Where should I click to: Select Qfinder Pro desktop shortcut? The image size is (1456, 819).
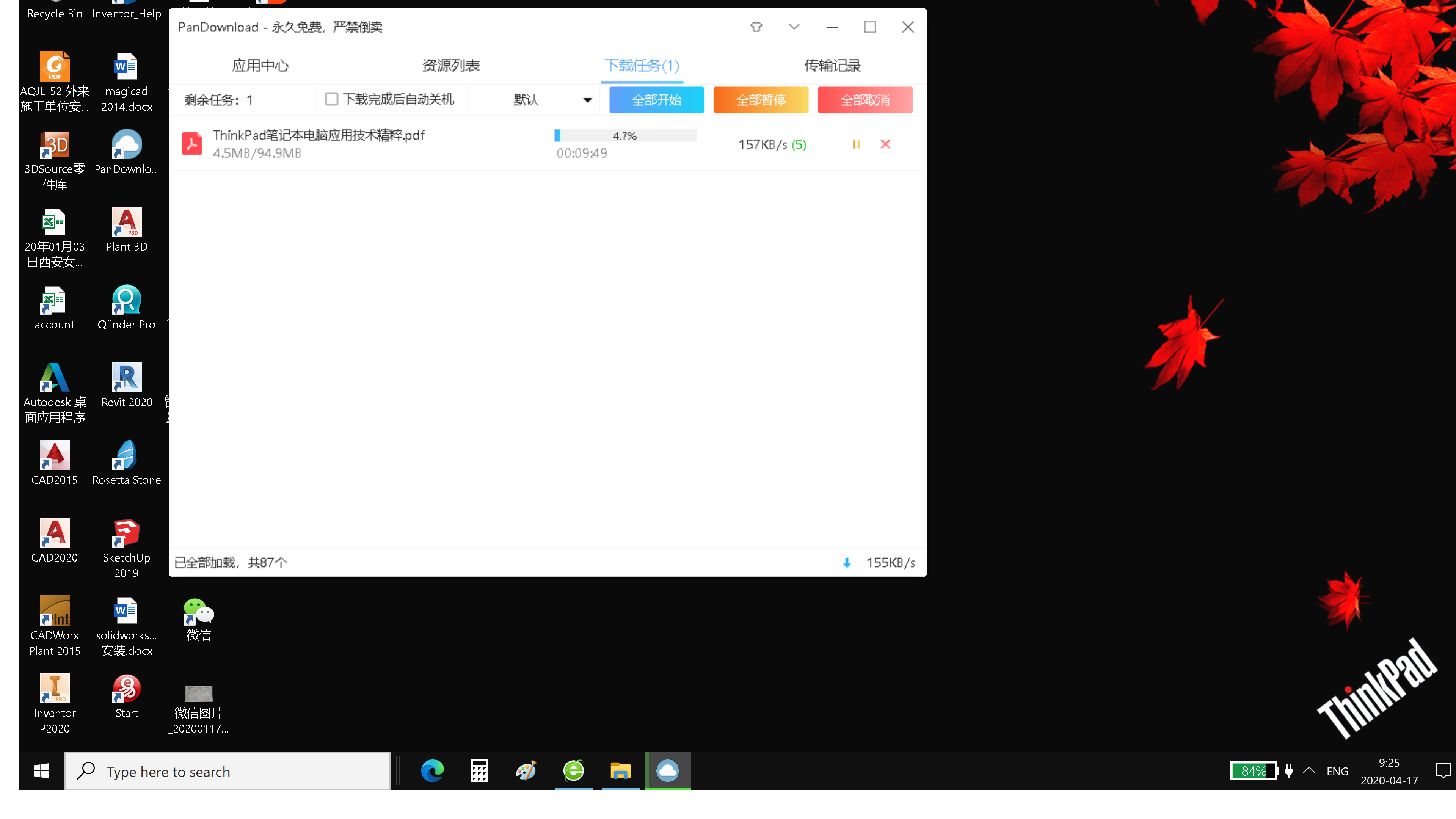(x=127, y=308)
